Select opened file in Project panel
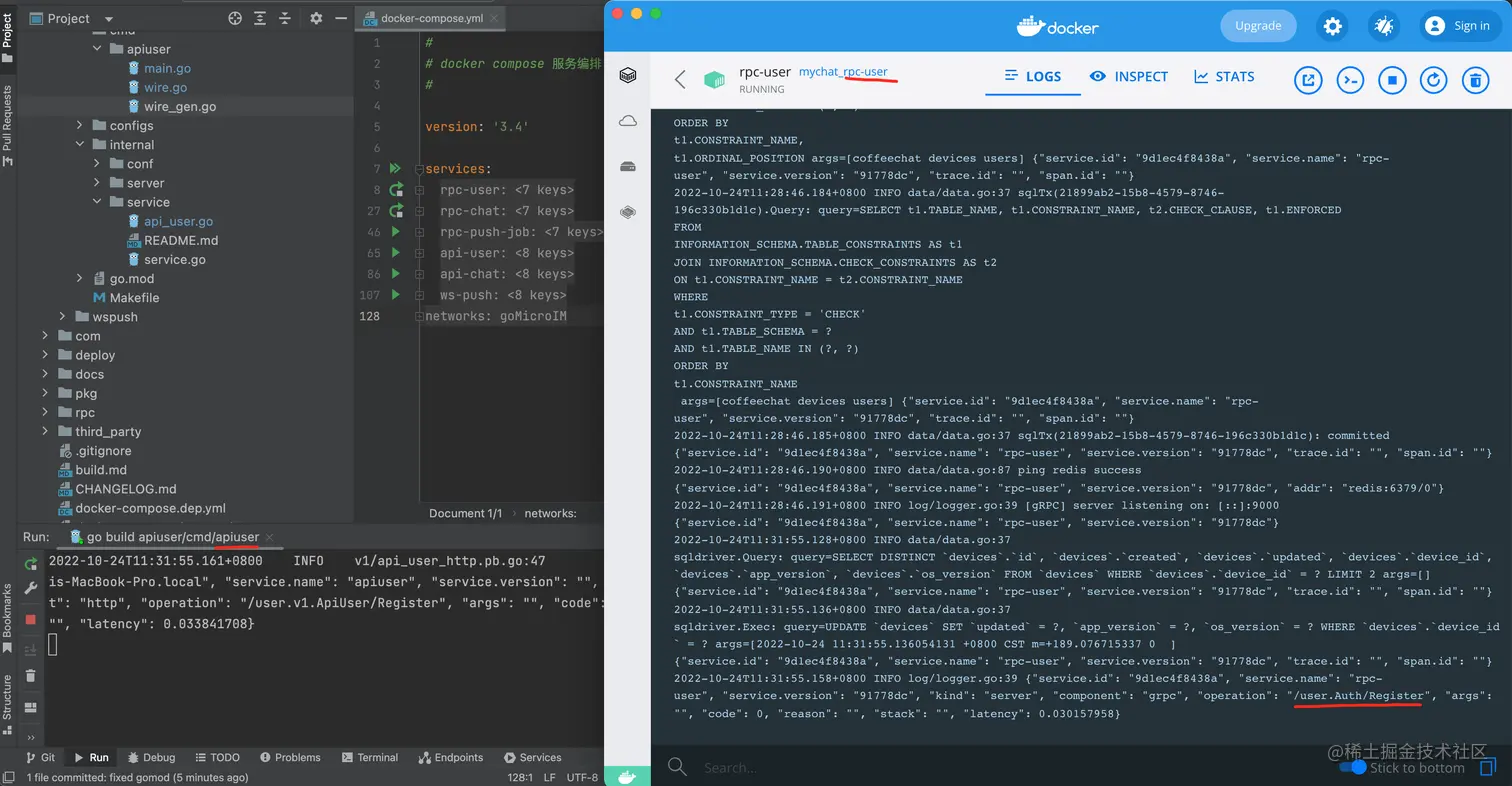The height and width of the screenshot is (786, 1512). pos(235,18)
